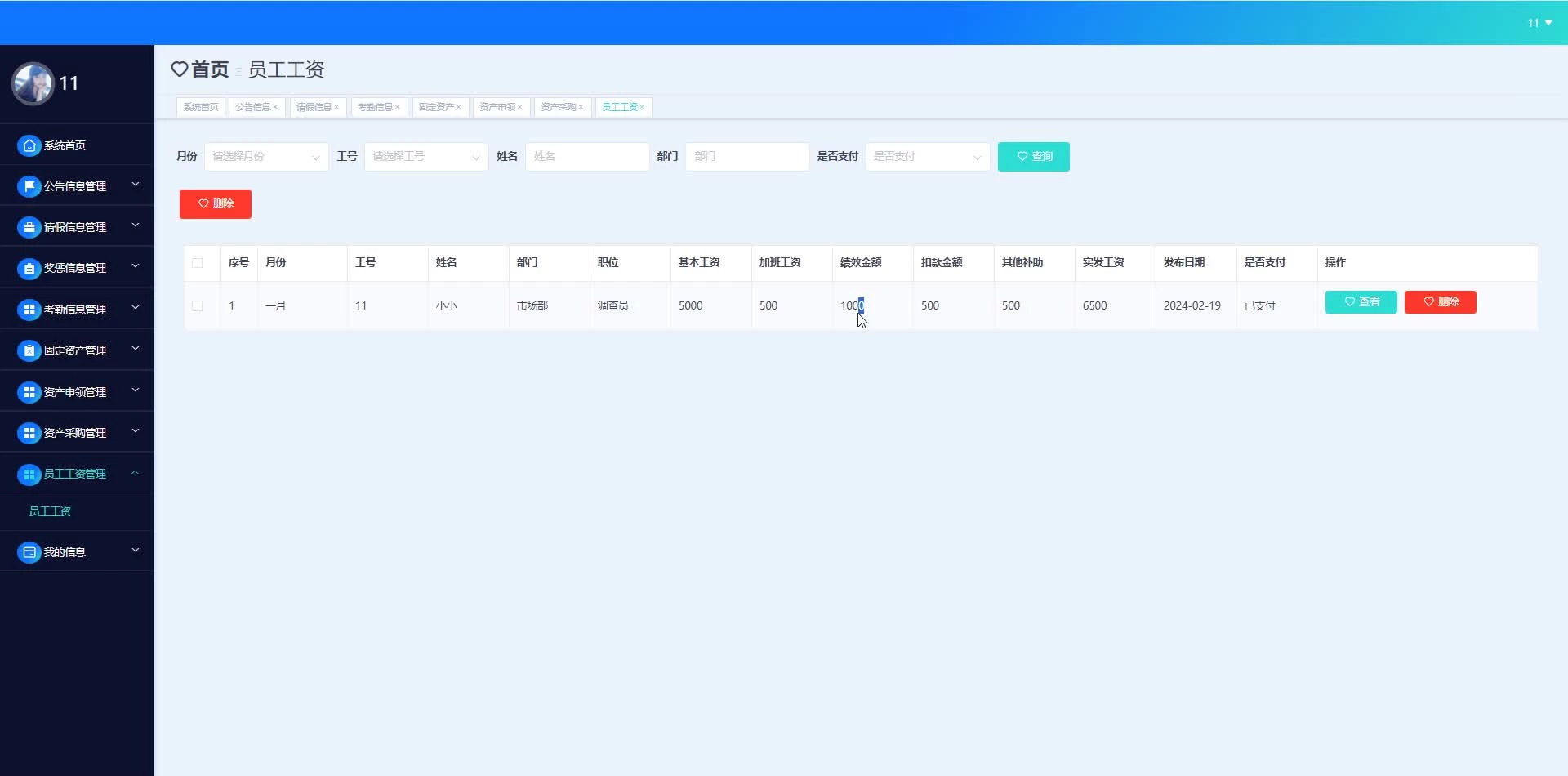Click the heart icon beside 首页

coord(180,69)
